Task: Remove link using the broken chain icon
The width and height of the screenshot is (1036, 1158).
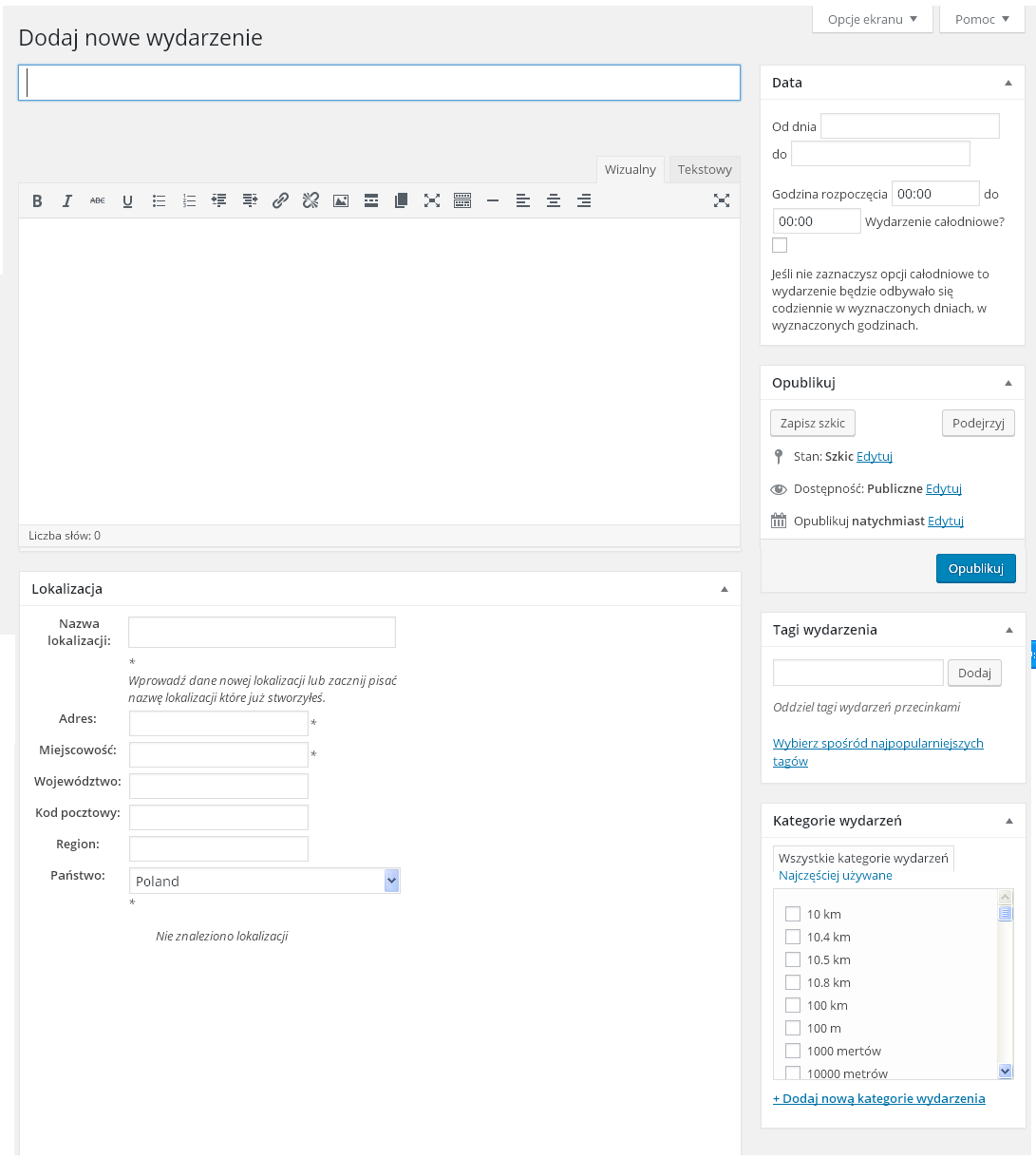Action: click(x=311, y=200)
